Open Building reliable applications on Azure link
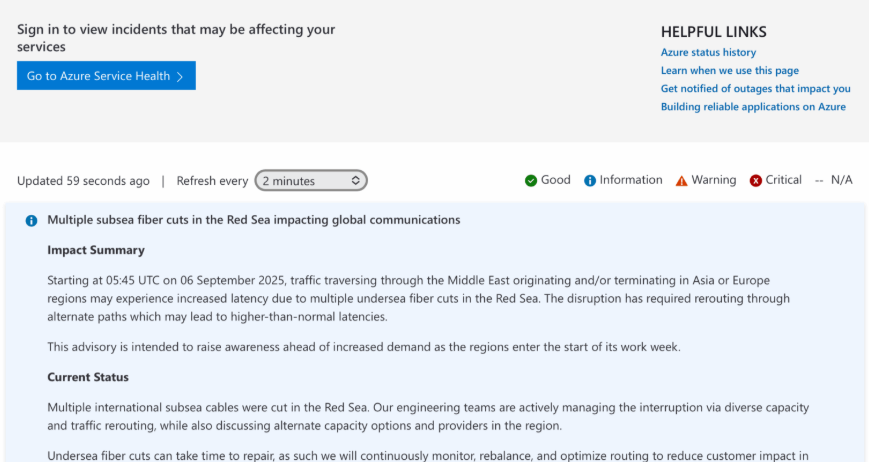869x462 pixels. tap(753, 107)
